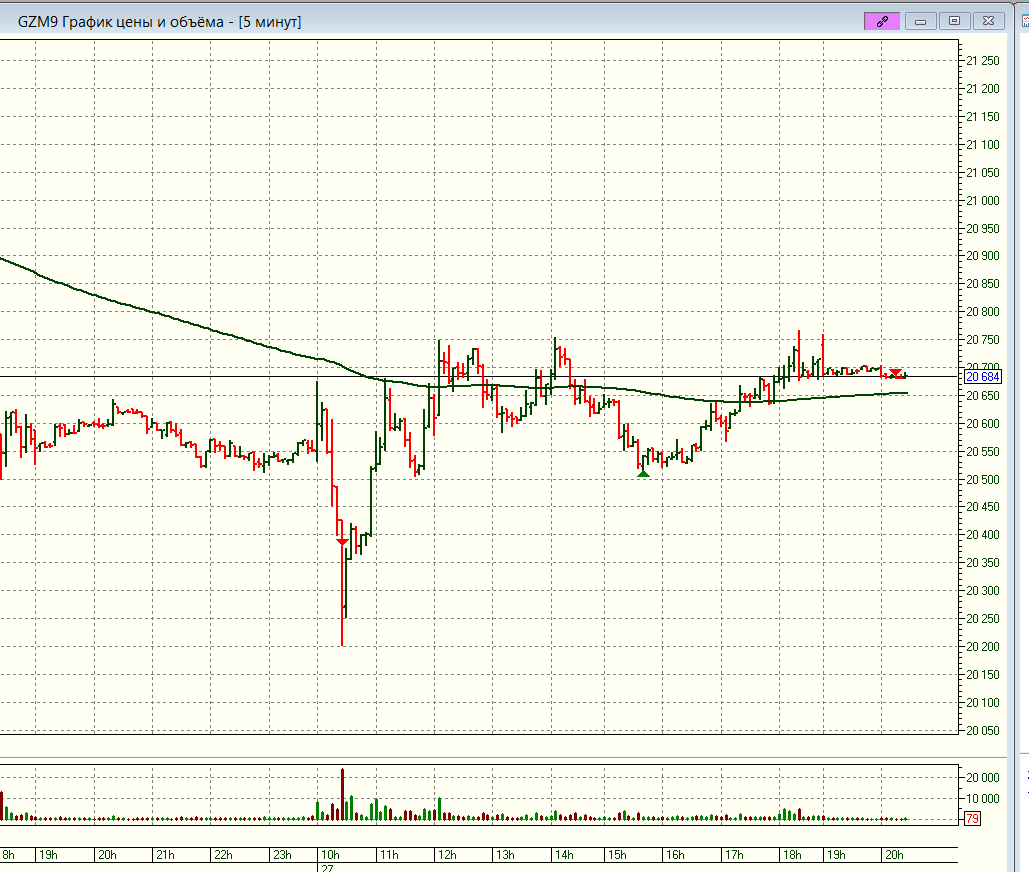Click the long red candle wick low at 20 200
Viewport: 1029px width, 872px height.
tap(342, 640)
